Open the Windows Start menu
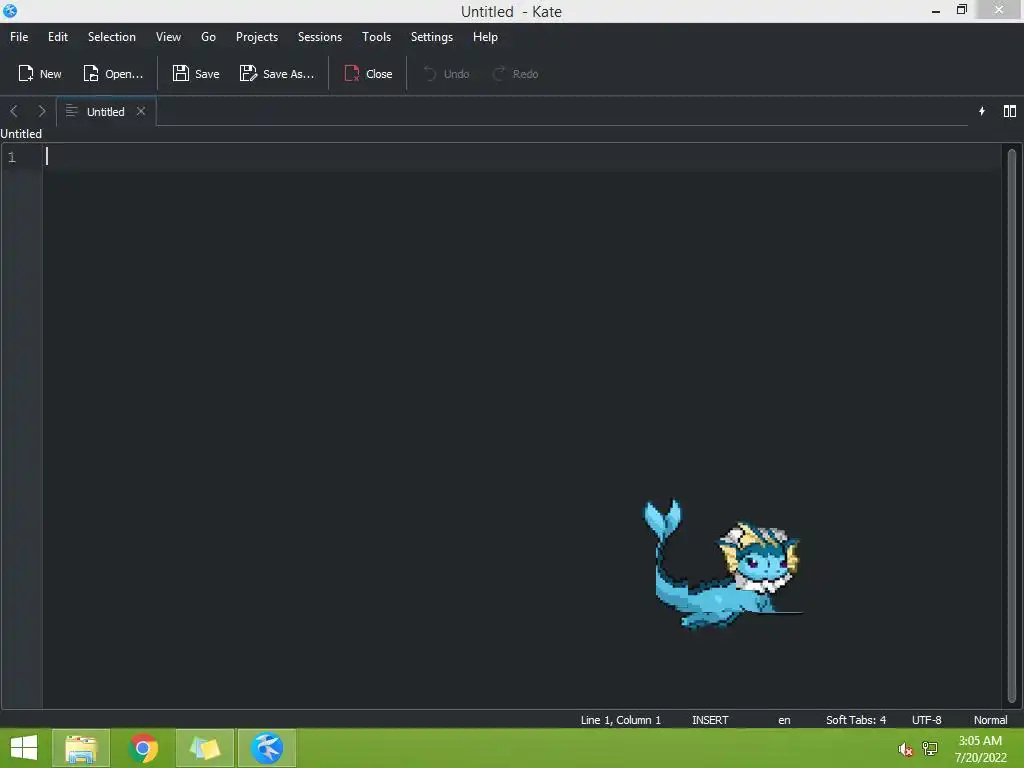The image size is (1024, 768). tap(24, 748)
